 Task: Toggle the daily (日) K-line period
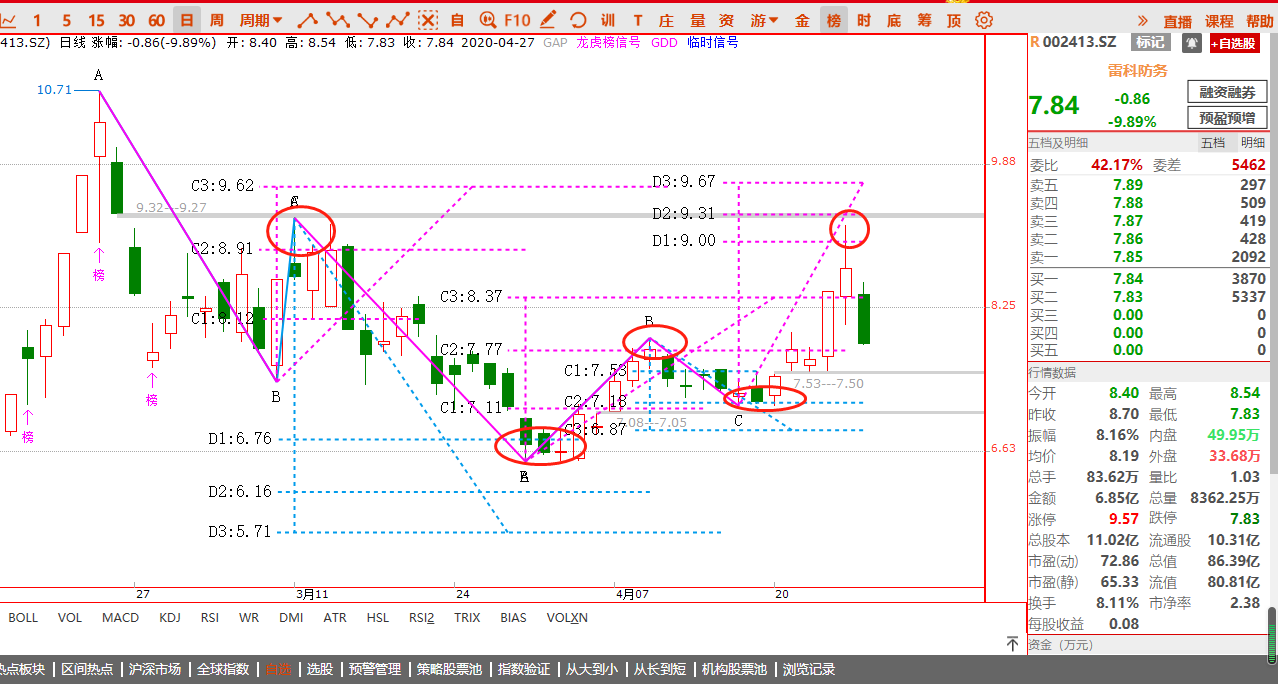pyautogui.click(x=187, y=19)
